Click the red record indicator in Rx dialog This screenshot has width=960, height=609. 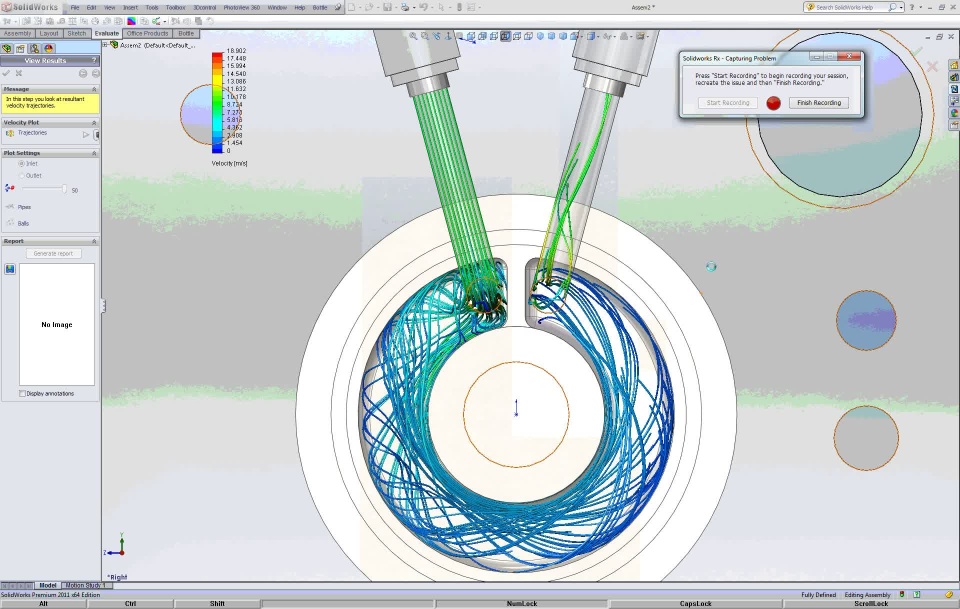coord(773,103)
